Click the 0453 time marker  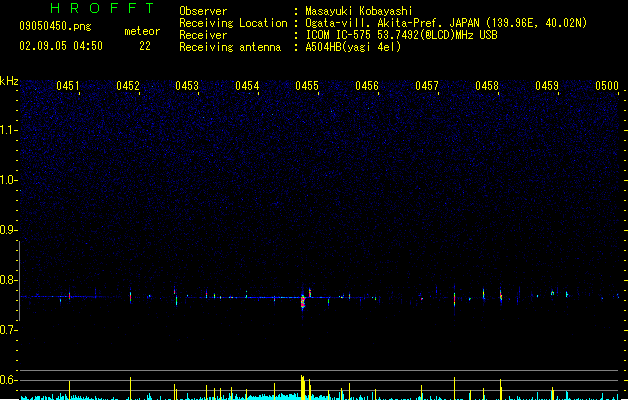187,86
